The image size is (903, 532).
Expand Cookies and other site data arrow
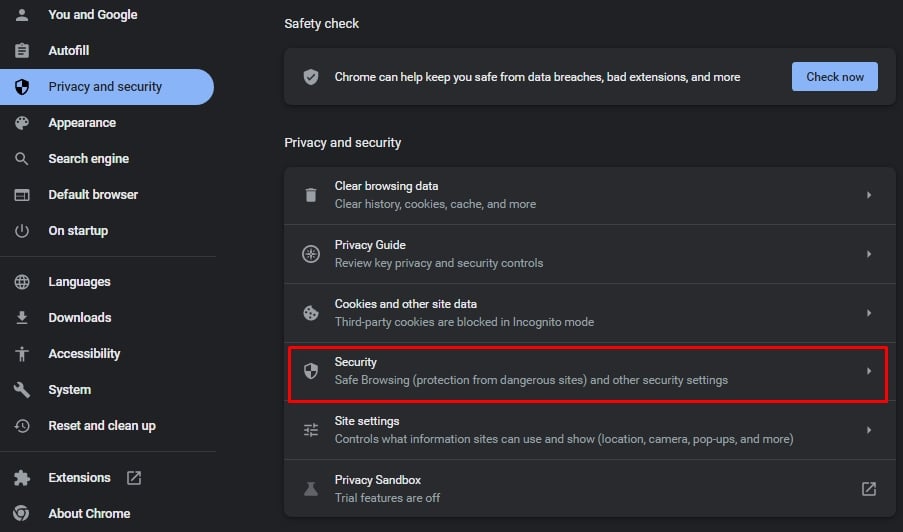[x=868, y=313]
